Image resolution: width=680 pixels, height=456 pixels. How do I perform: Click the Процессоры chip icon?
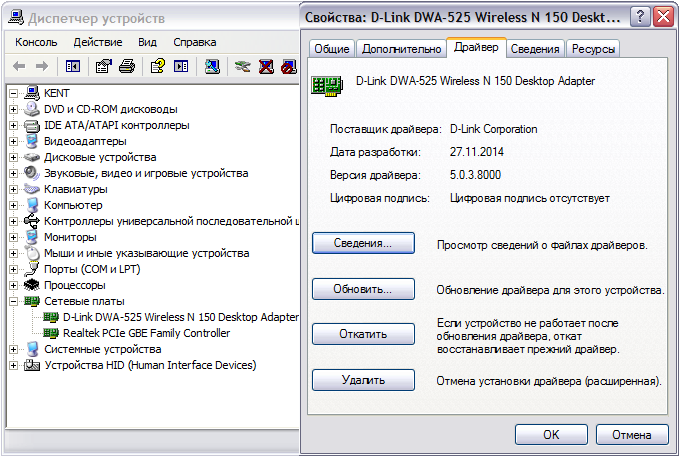point(32,285)
